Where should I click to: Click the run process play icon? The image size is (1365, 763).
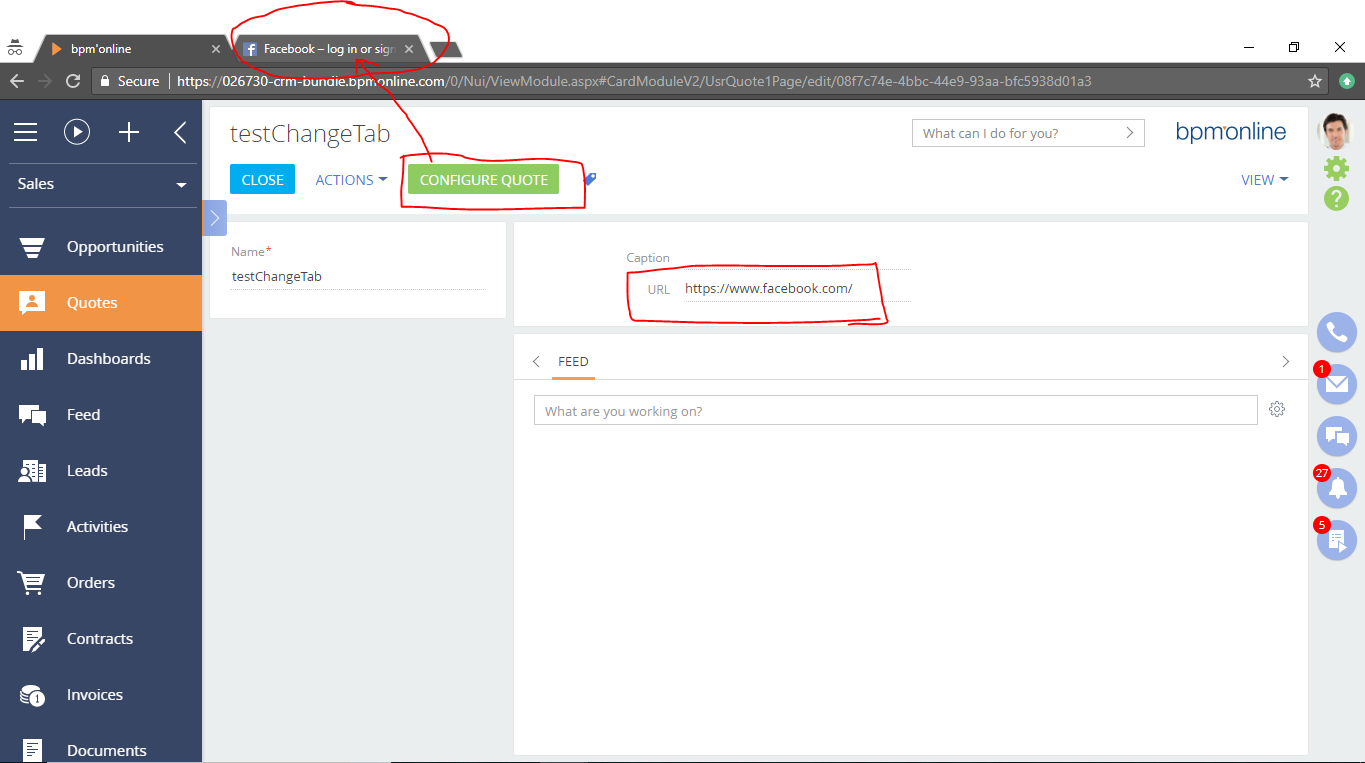77,132
